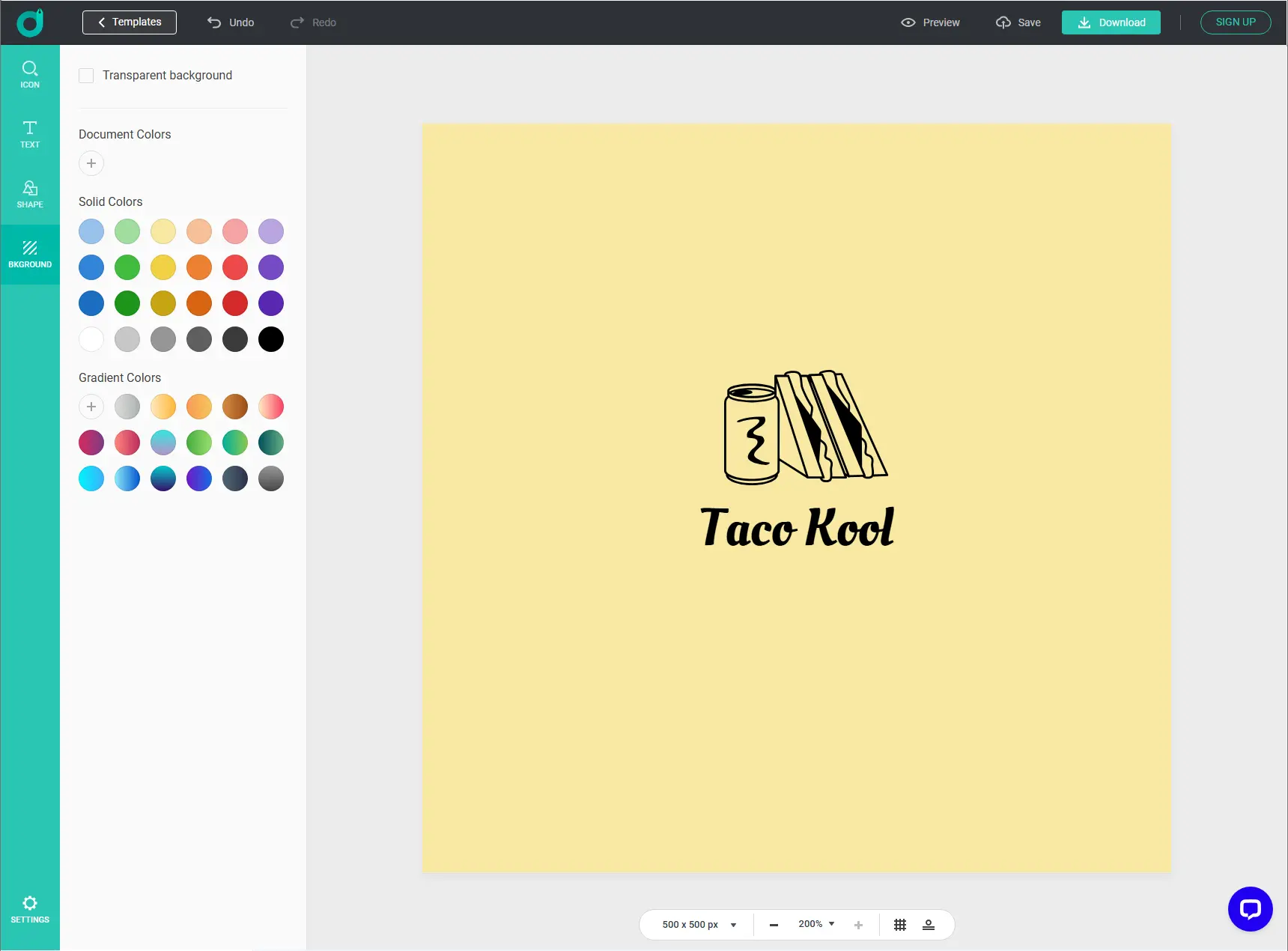Open the chat support bubble
This screenshot has height=951, width=1288.
[x=1251, y=909]
